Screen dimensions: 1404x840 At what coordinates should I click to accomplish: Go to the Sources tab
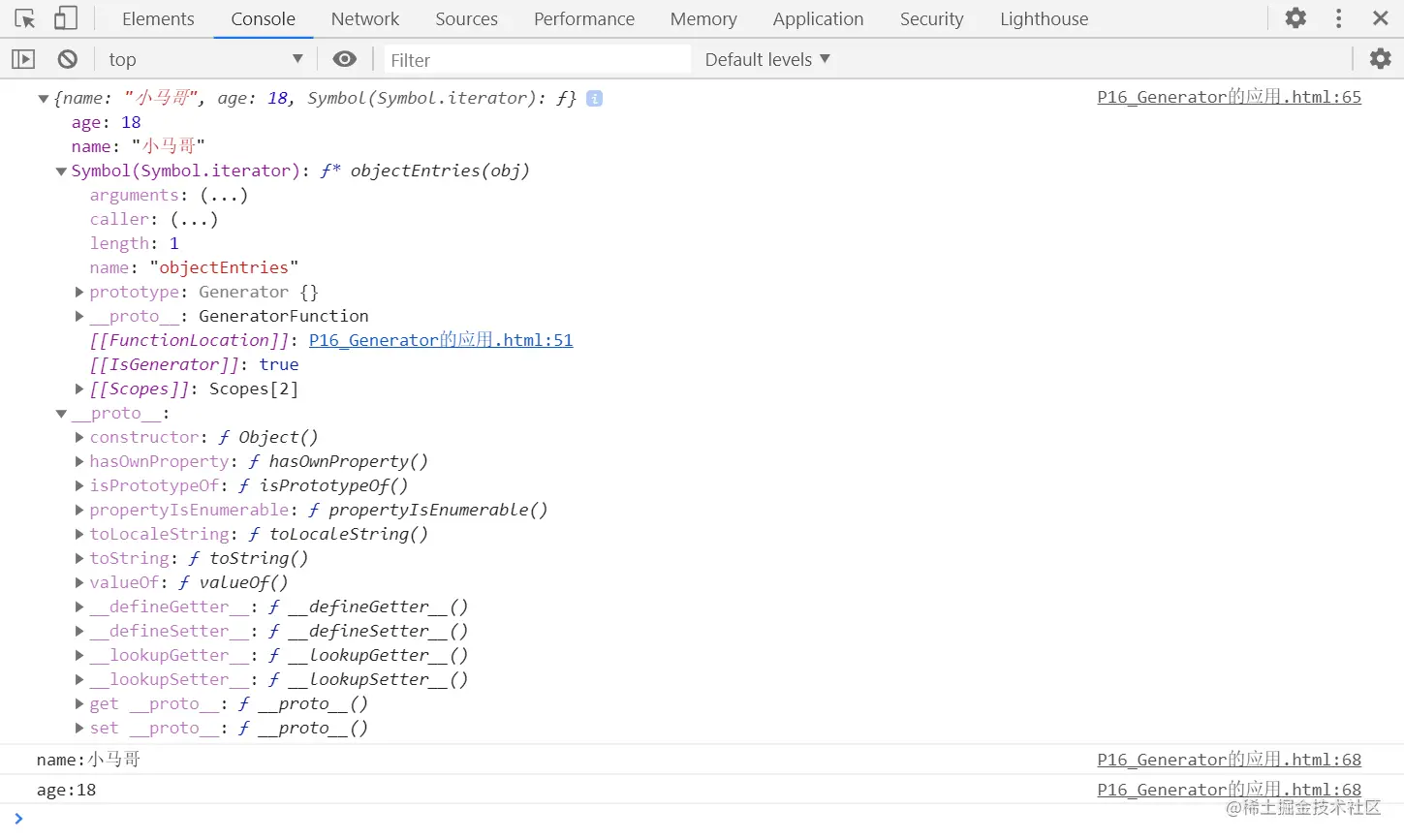click(x=466, y=18)
